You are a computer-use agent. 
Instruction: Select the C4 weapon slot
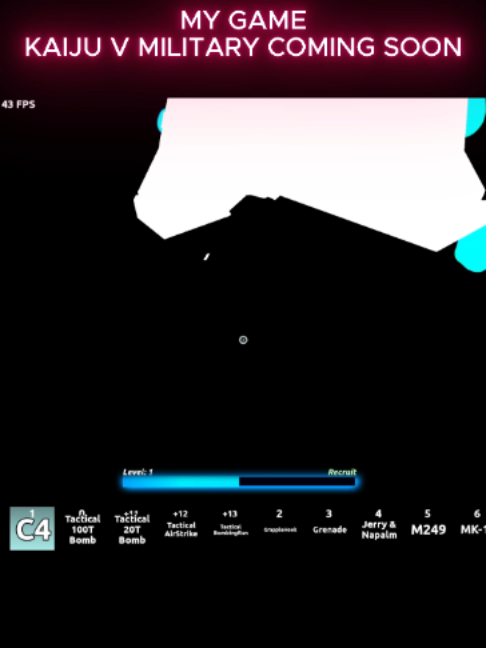click(x=32, y=528)
